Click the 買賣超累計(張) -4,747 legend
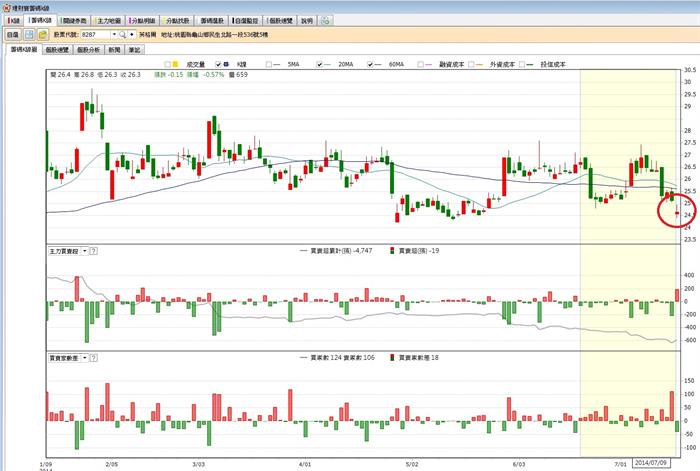Viewport: 700px width, 471px height. 336,251
